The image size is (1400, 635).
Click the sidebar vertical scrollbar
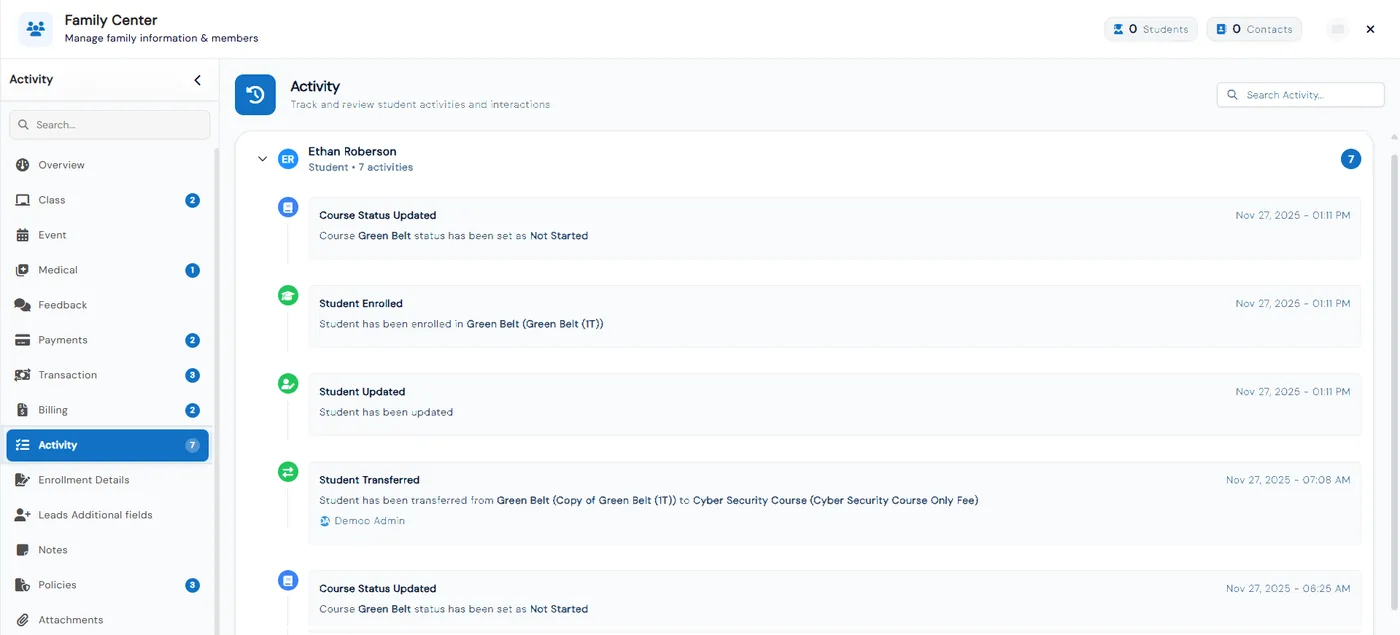click(216, 390)
